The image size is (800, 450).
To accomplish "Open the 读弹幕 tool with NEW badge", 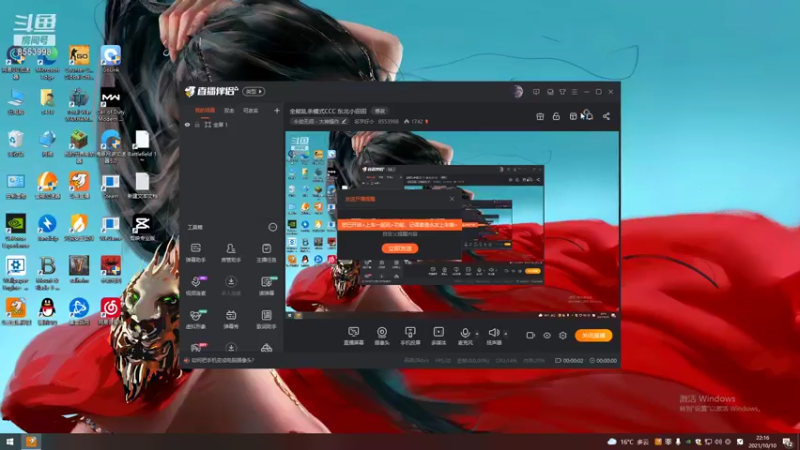I will (266, 286).
